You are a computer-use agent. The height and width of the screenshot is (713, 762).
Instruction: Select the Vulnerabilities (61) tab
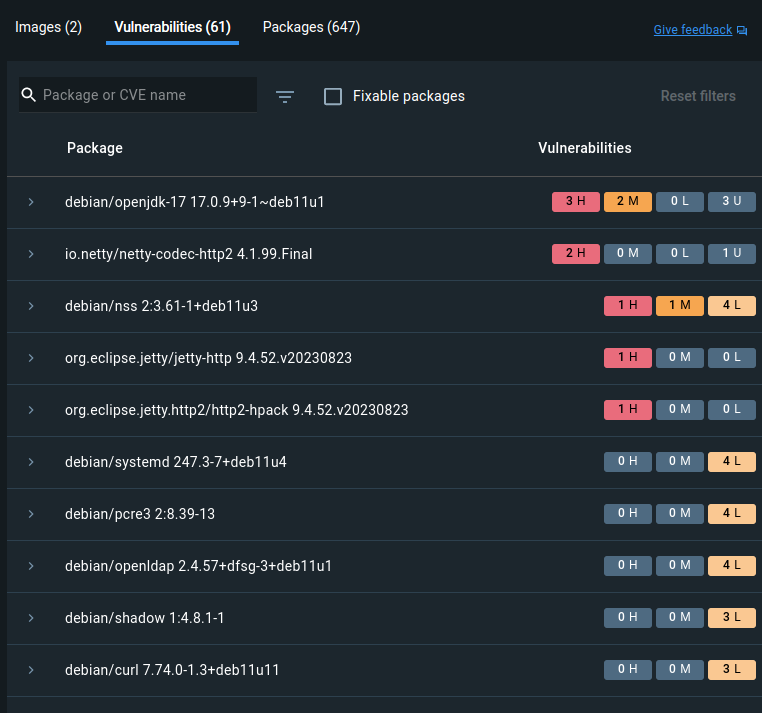[172, 28]
